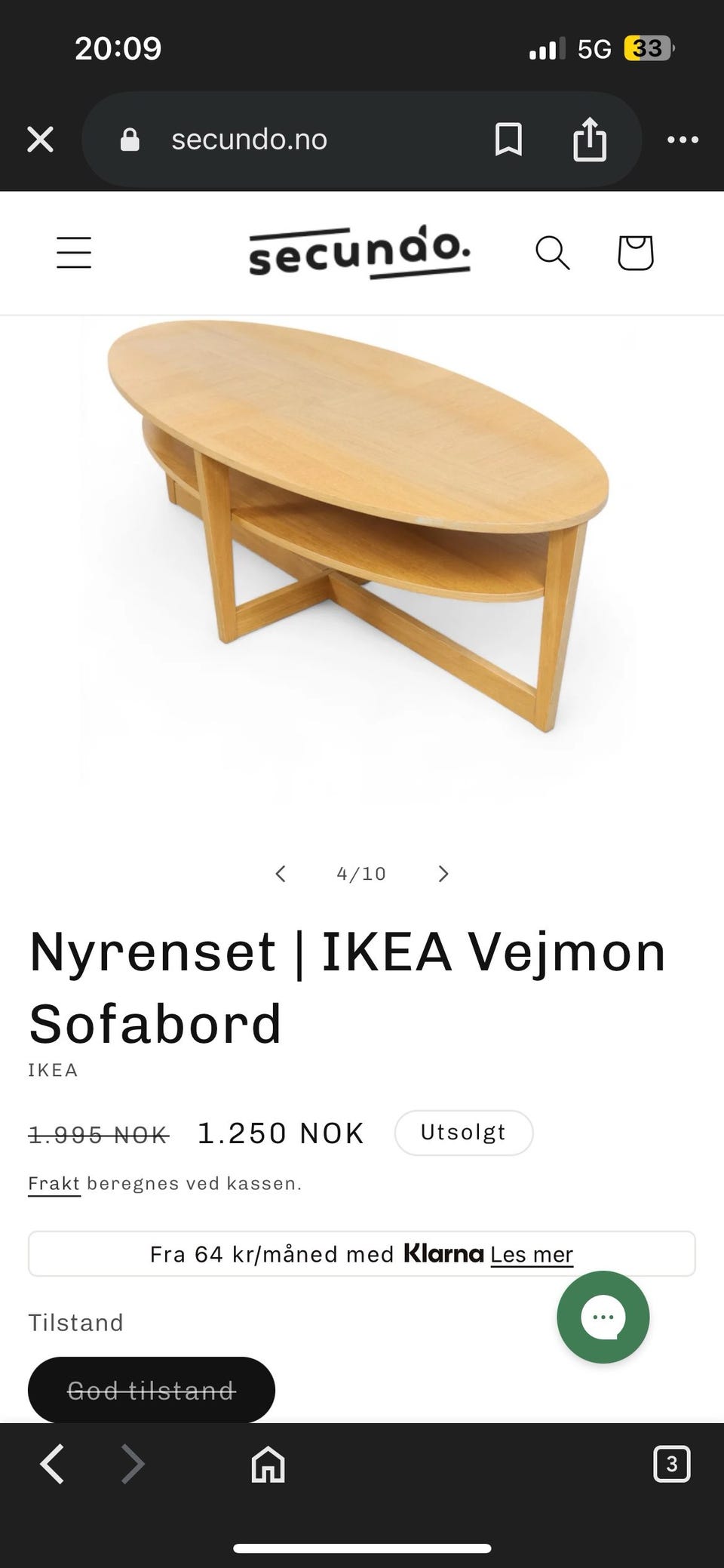Image resolution: width=724 pixels, height=1568 pixels.
Task: Bookmark this page in the browser
Action: point(508,140)
